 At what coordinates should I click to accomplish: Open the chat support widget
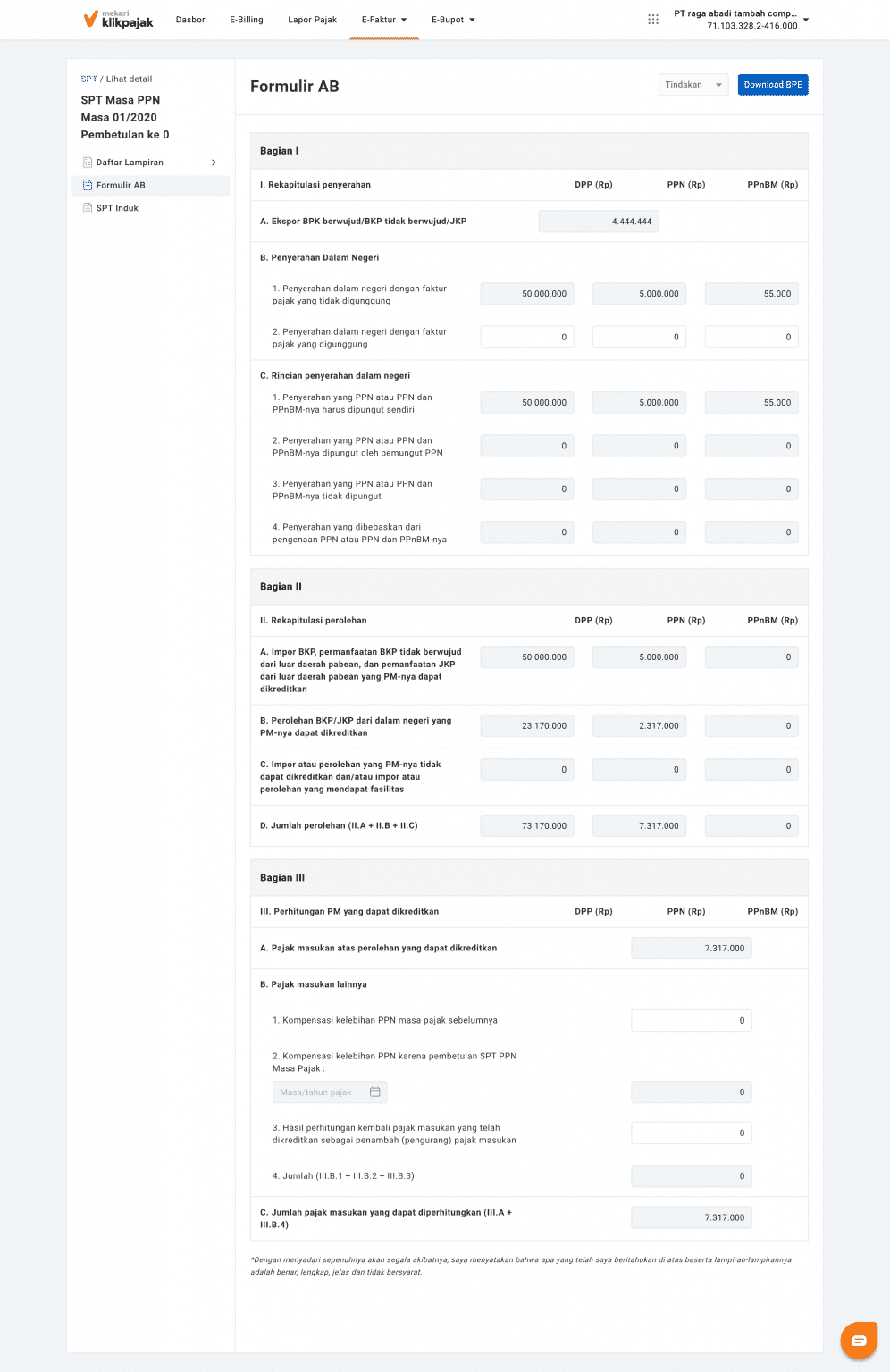(859, 1340)
